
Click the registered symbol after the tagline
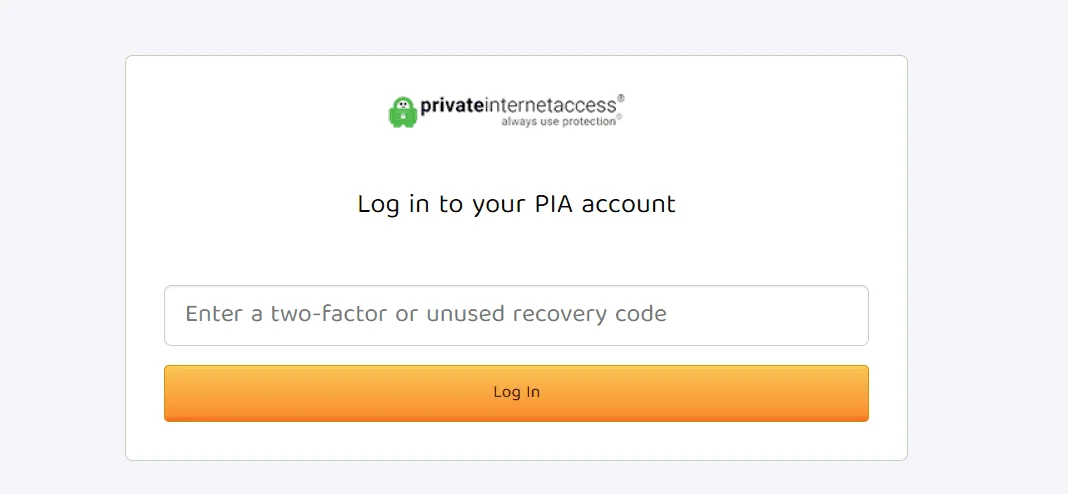619,119
